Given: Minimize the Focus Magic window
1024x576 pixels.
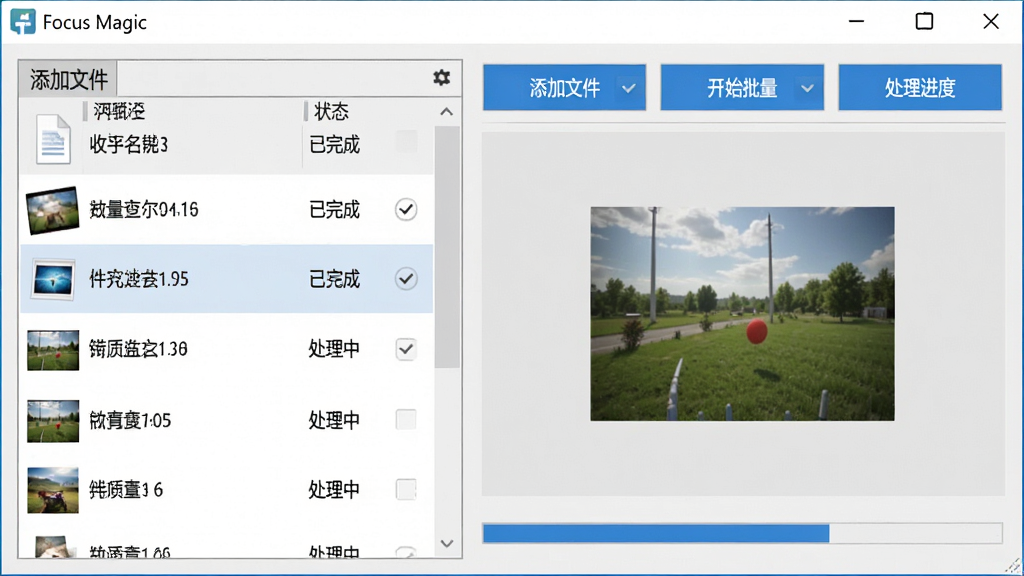Looking at the screenshot, I should [x=856, y=22].
